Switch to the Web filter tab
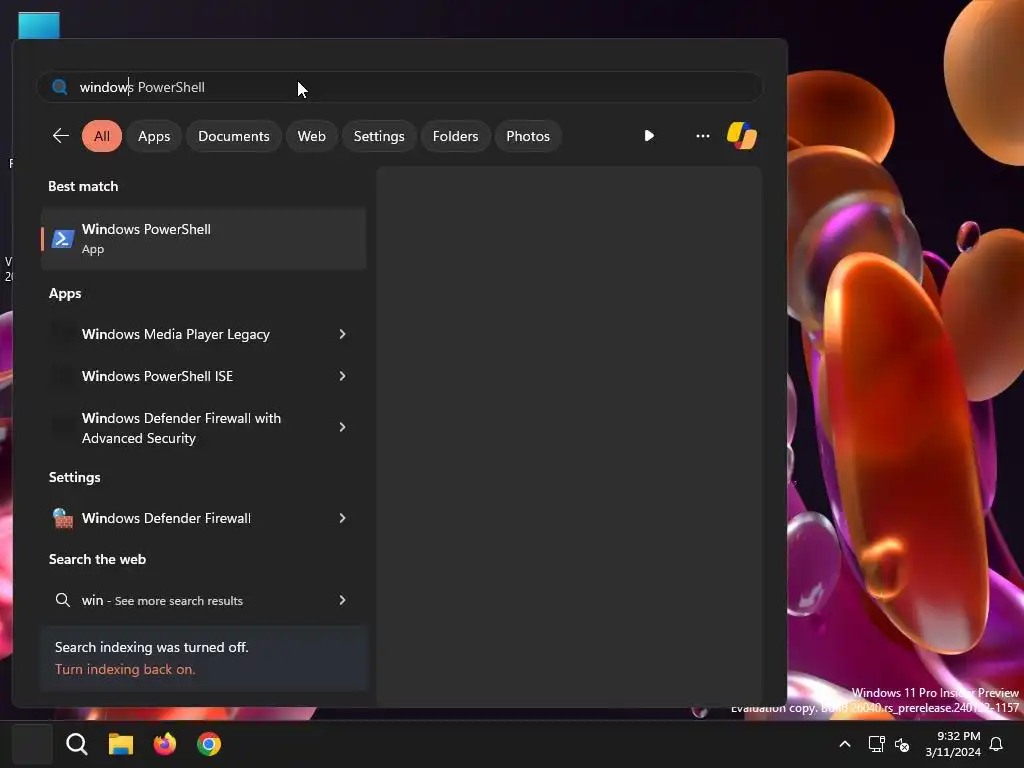This screenshot has height=768, width=1024. [x=312, y=136]
